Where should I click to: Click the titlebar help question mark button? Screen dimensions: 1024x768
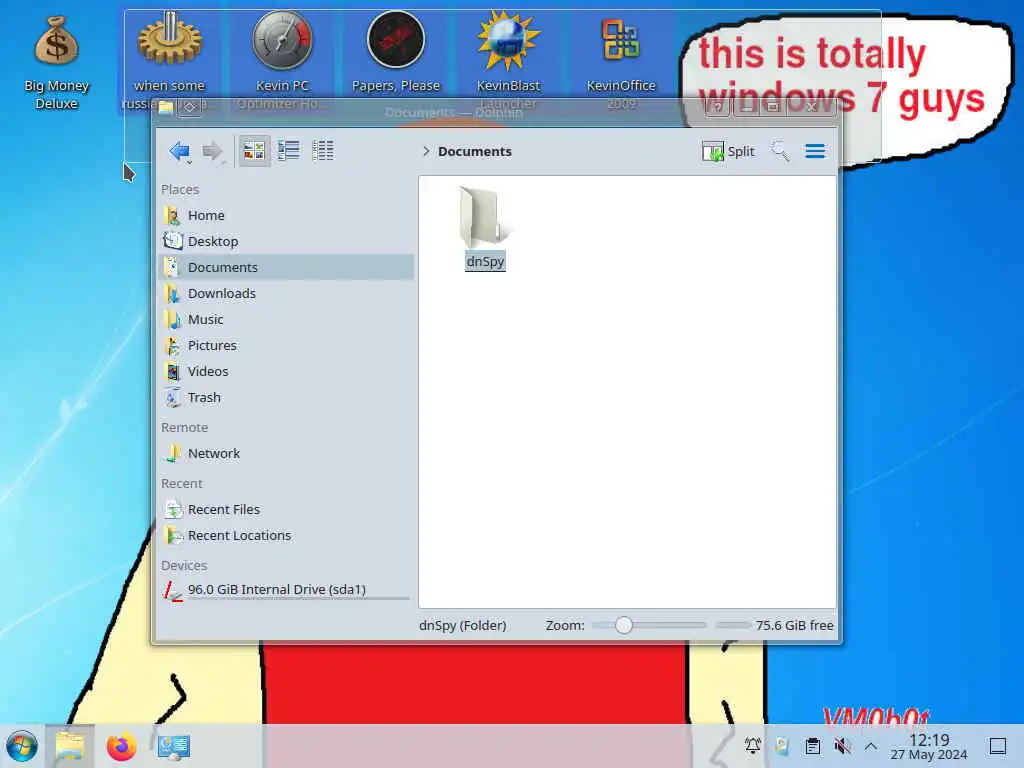pyautogui.click(x=718, y=106)
